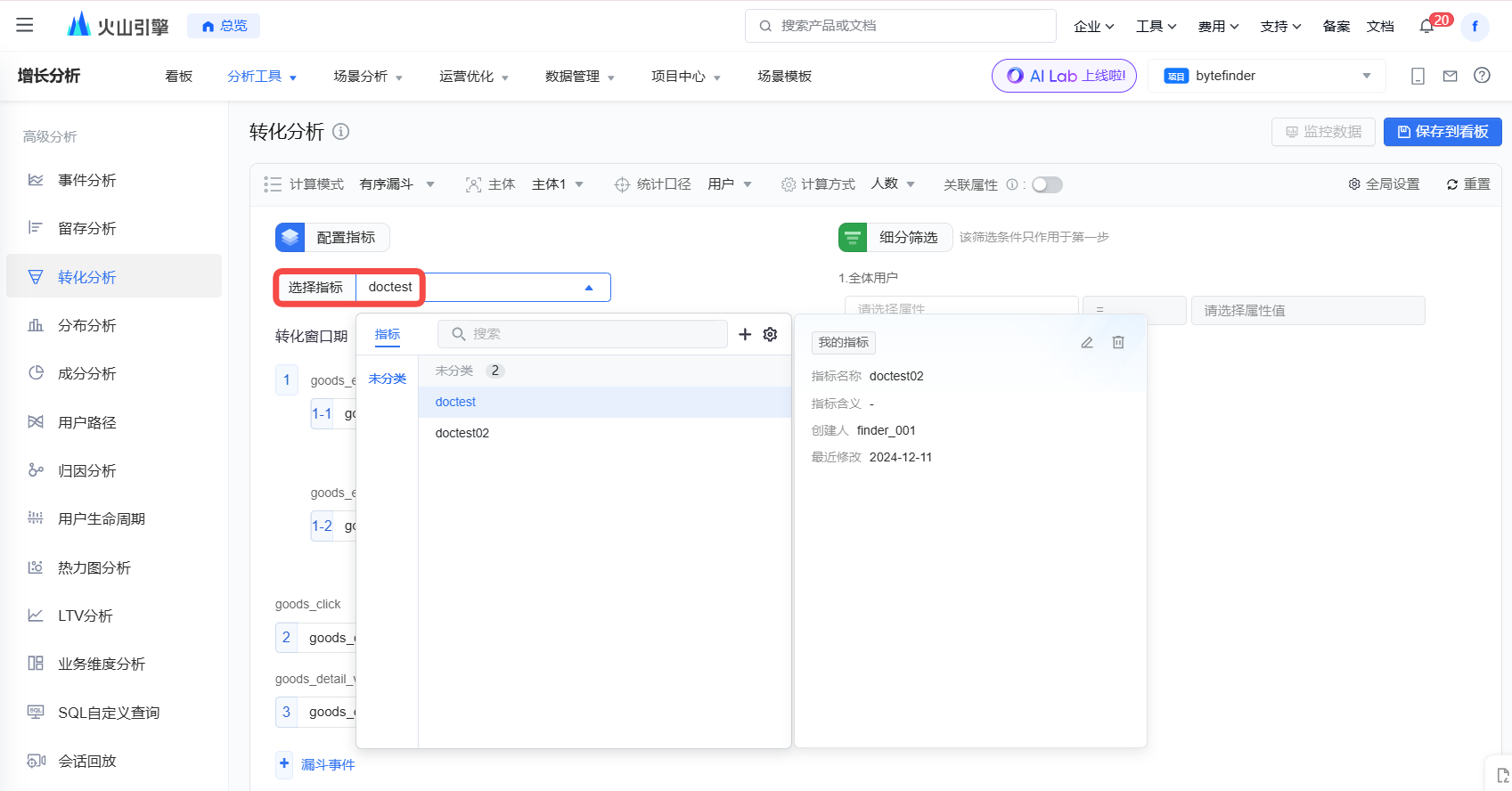The width and height of the screenshot is (1512, 791).
Task: Open the hamburger menu icon
Action: point(25,25)
